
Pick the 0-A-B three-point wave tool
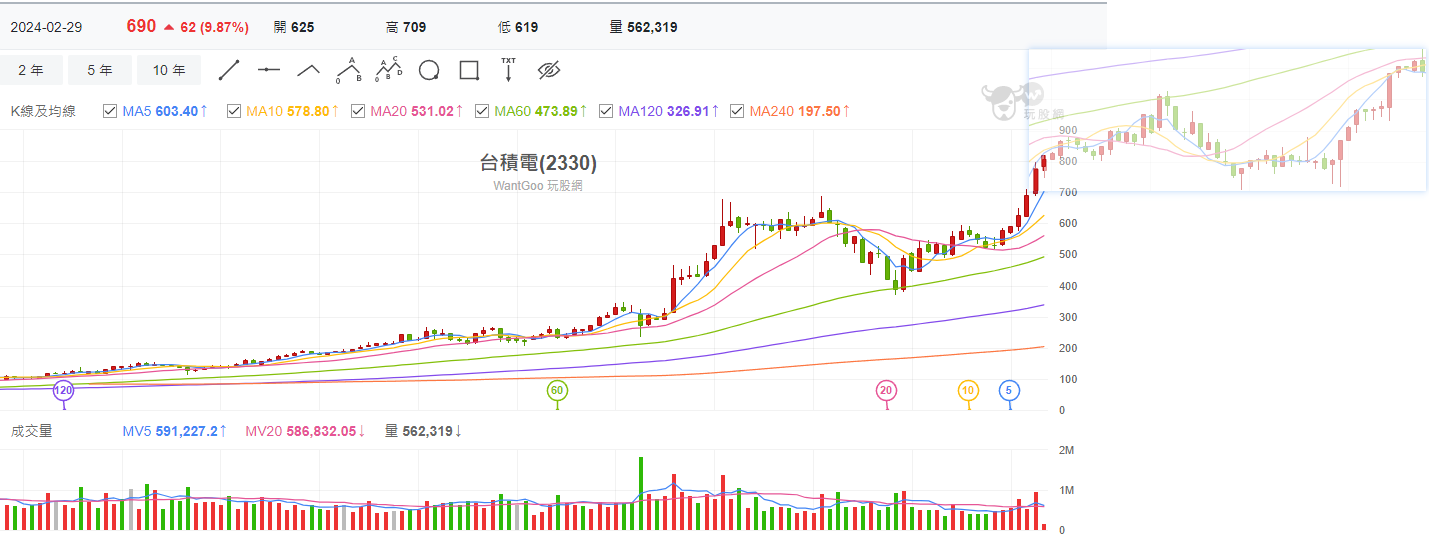(348, 70)
